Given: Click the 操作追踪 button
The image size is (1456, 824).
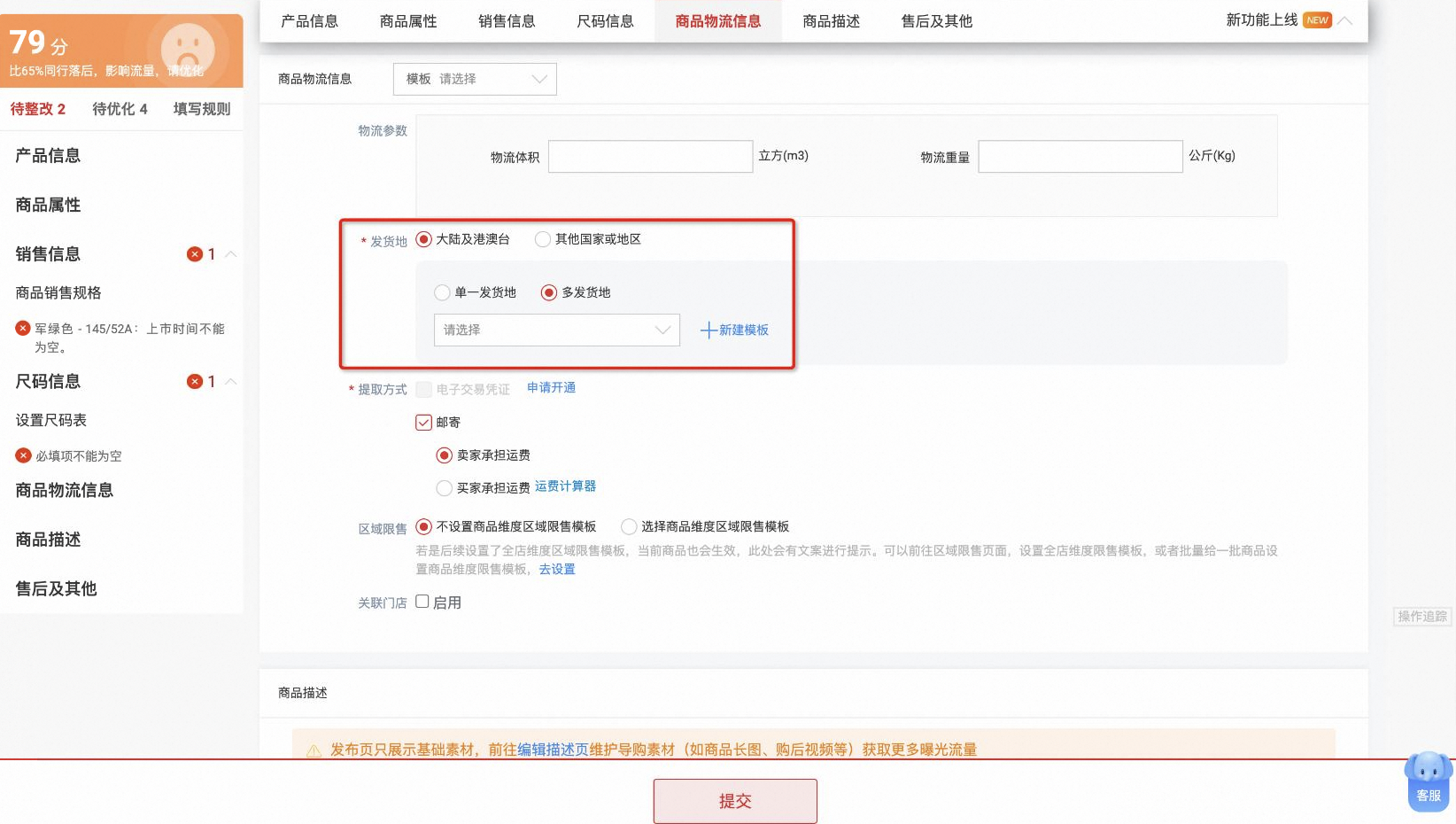Looking at the screenshot, I should [x=1422, y=617].
